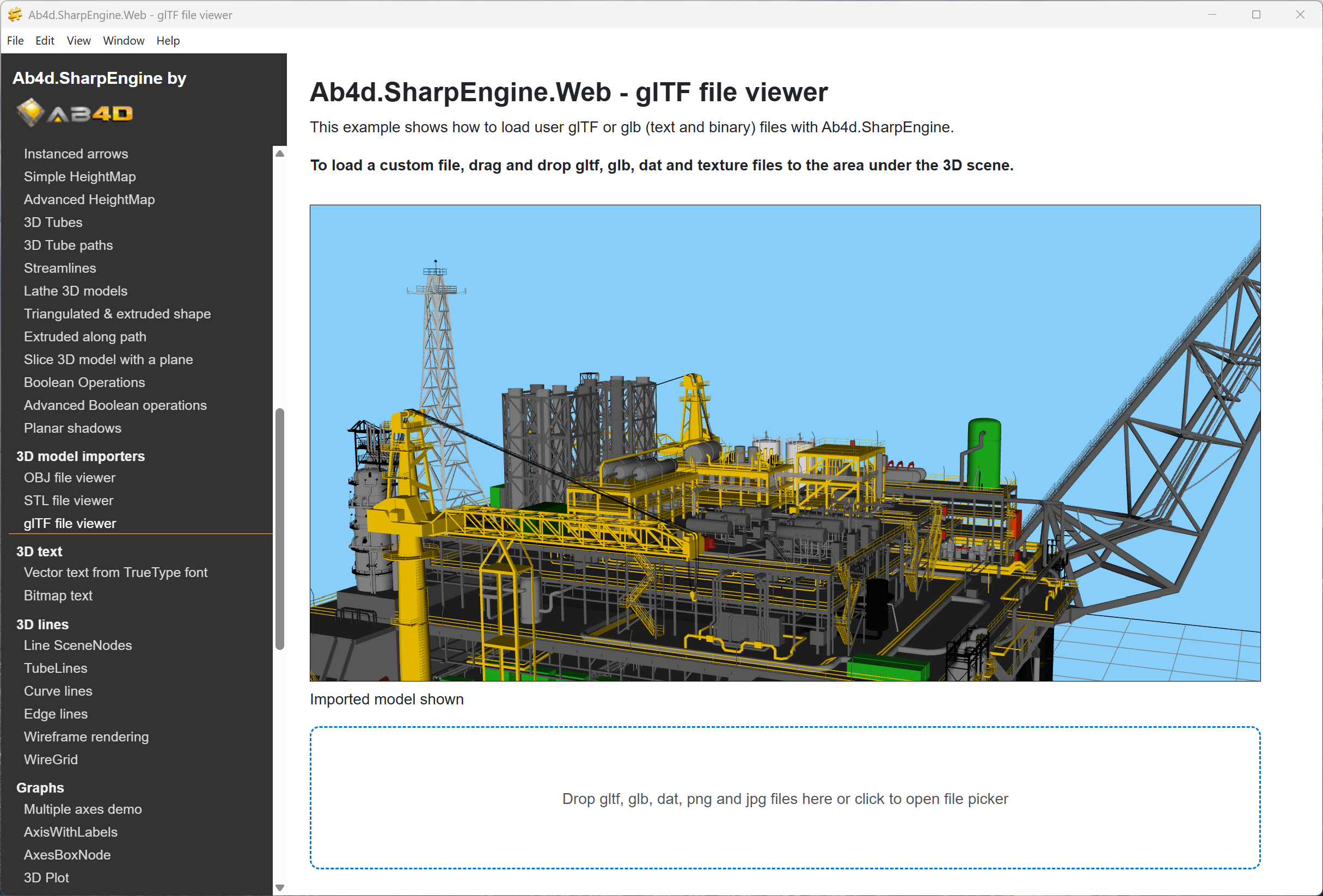This screenshot has width=1323, height=896.
Task: Open the Vector text from TrueType font demo
Action: click(x=115, y=572)
